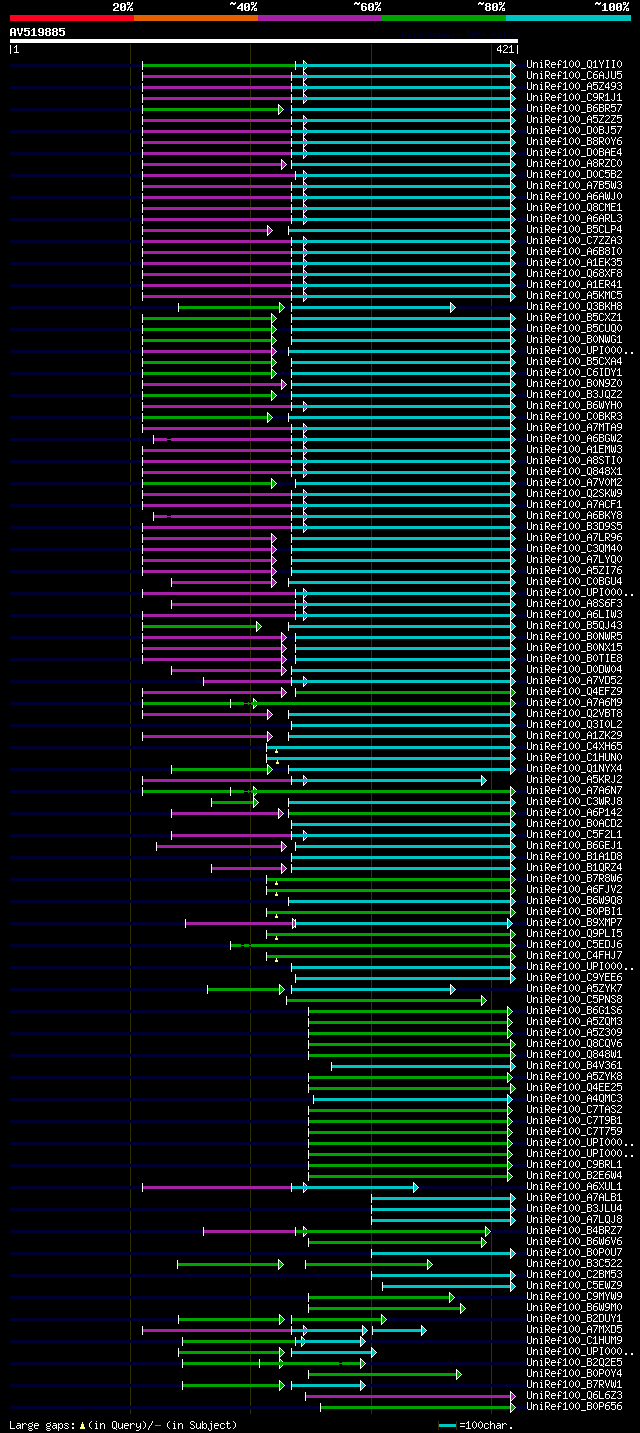The height and width of the screenshot is (1433, 640).
Task: Select the UniRef100_Q8CME1 label
Action: coord(574,207)
